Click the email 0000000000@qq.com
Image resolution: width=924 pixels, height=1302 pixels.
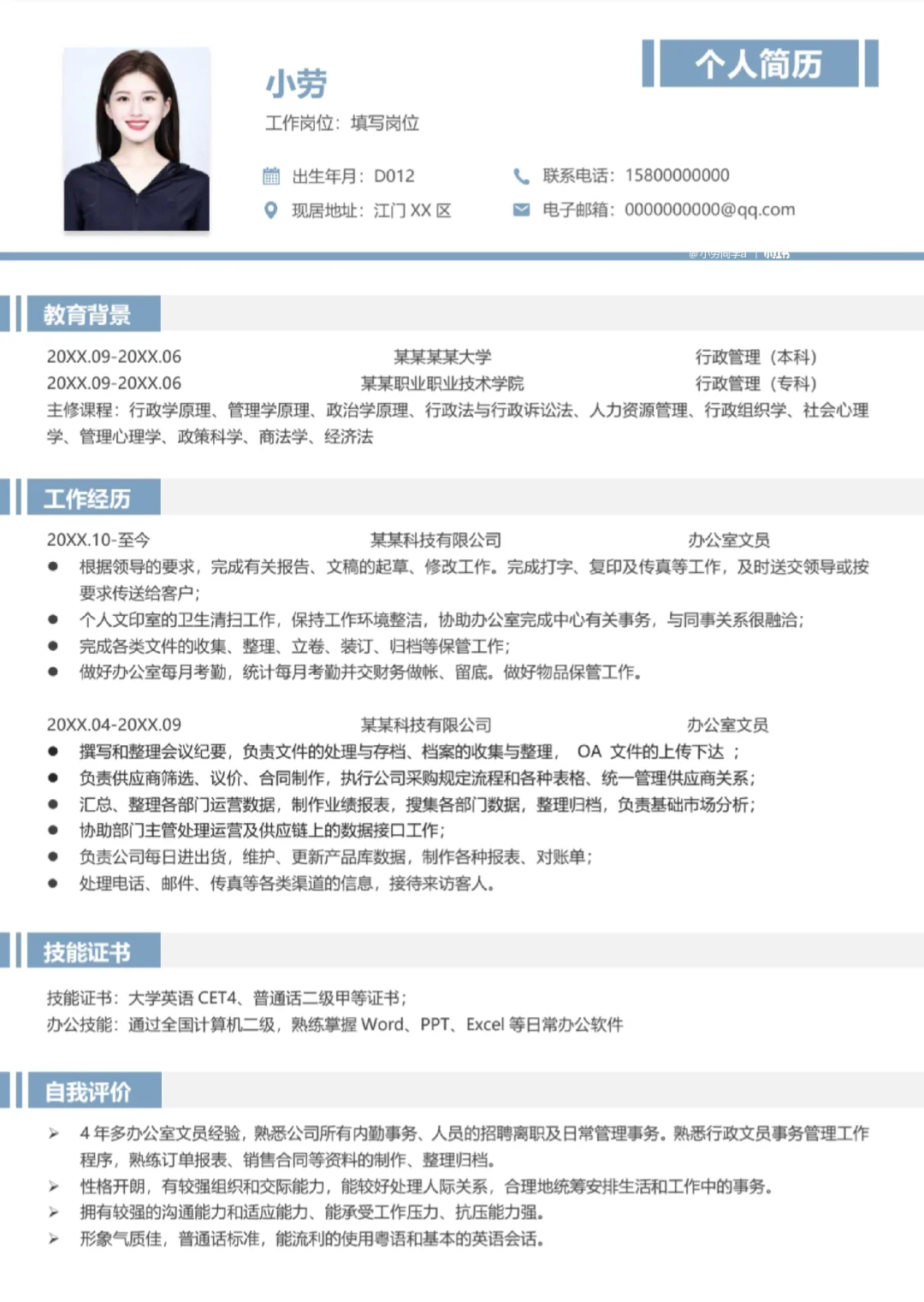710,210
